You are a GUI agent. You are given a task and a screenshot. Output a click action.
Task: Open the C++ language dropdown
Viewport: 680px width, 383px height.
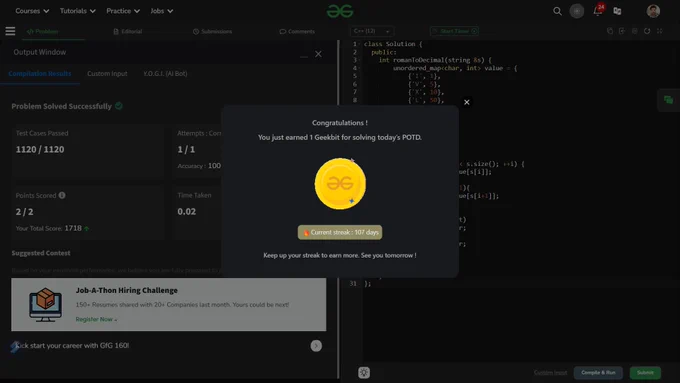372,31
